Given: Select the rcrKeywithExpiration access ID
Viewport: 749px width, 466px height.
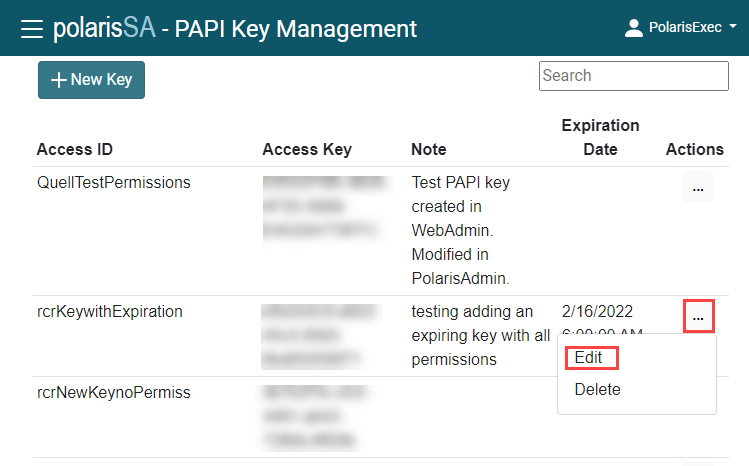Looking at the screenshot, I should point(110,311).
